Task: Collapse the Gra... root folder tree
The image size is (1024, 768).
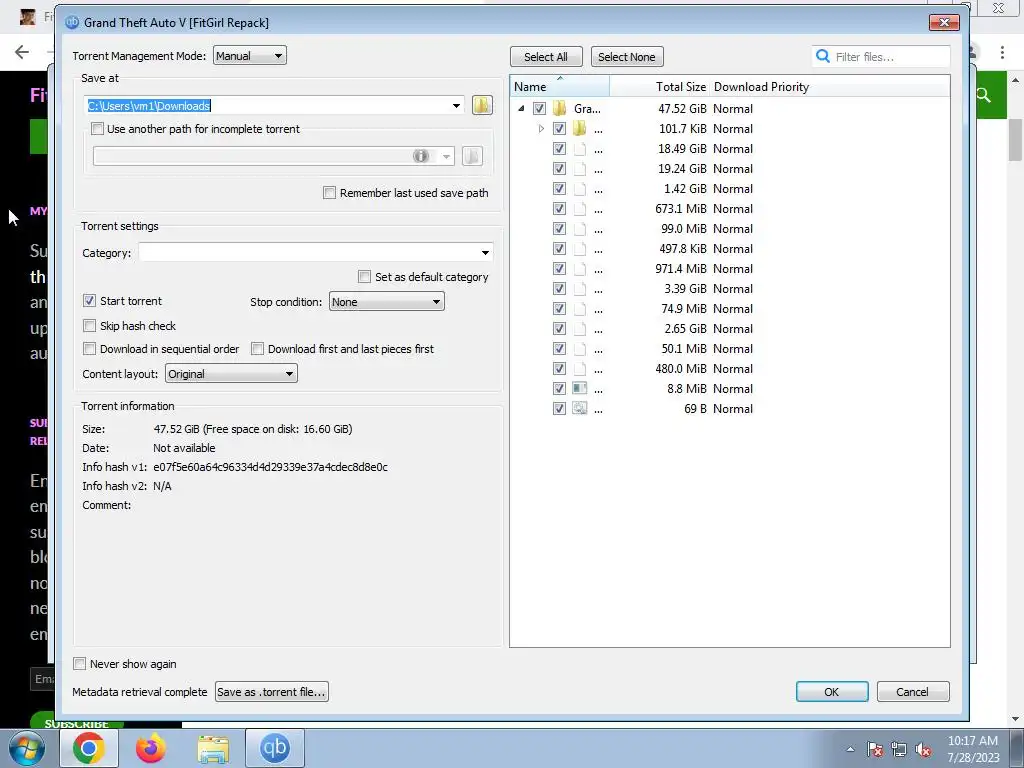Action: [x=521, y=108]
